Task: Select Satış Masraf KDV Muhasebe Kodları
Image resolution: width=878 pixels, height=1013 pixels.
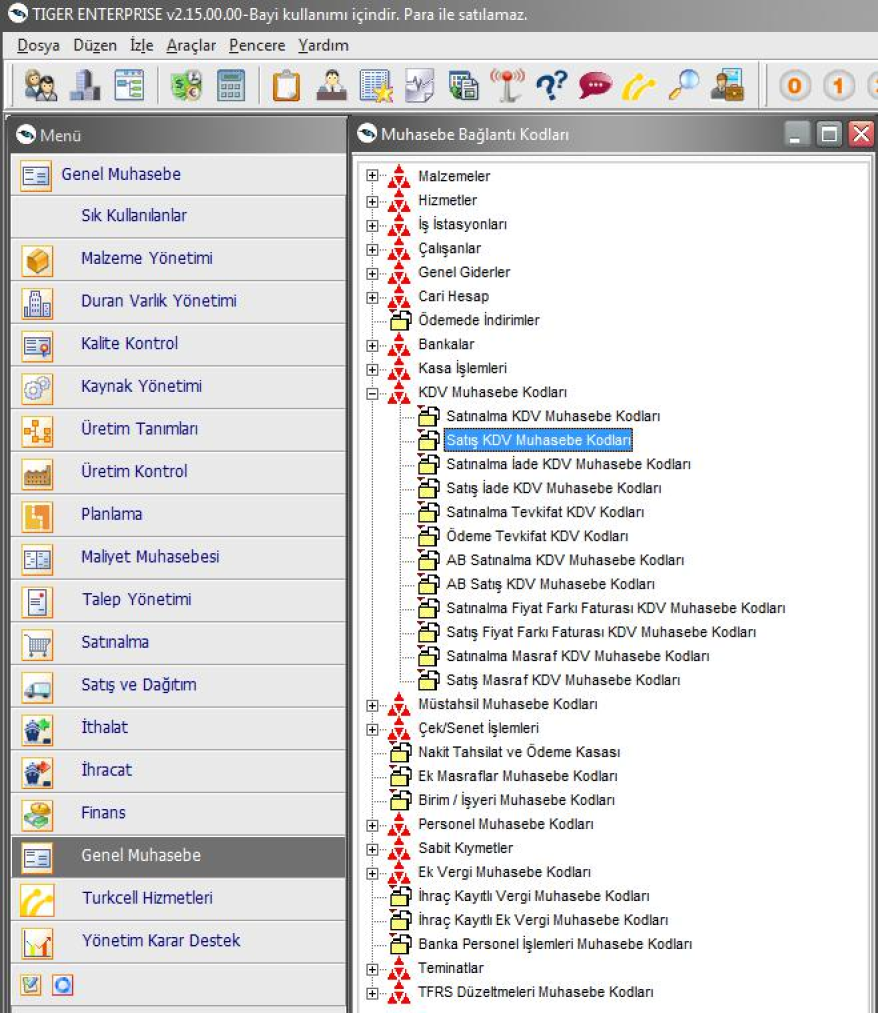Action: tap(563, 680)
